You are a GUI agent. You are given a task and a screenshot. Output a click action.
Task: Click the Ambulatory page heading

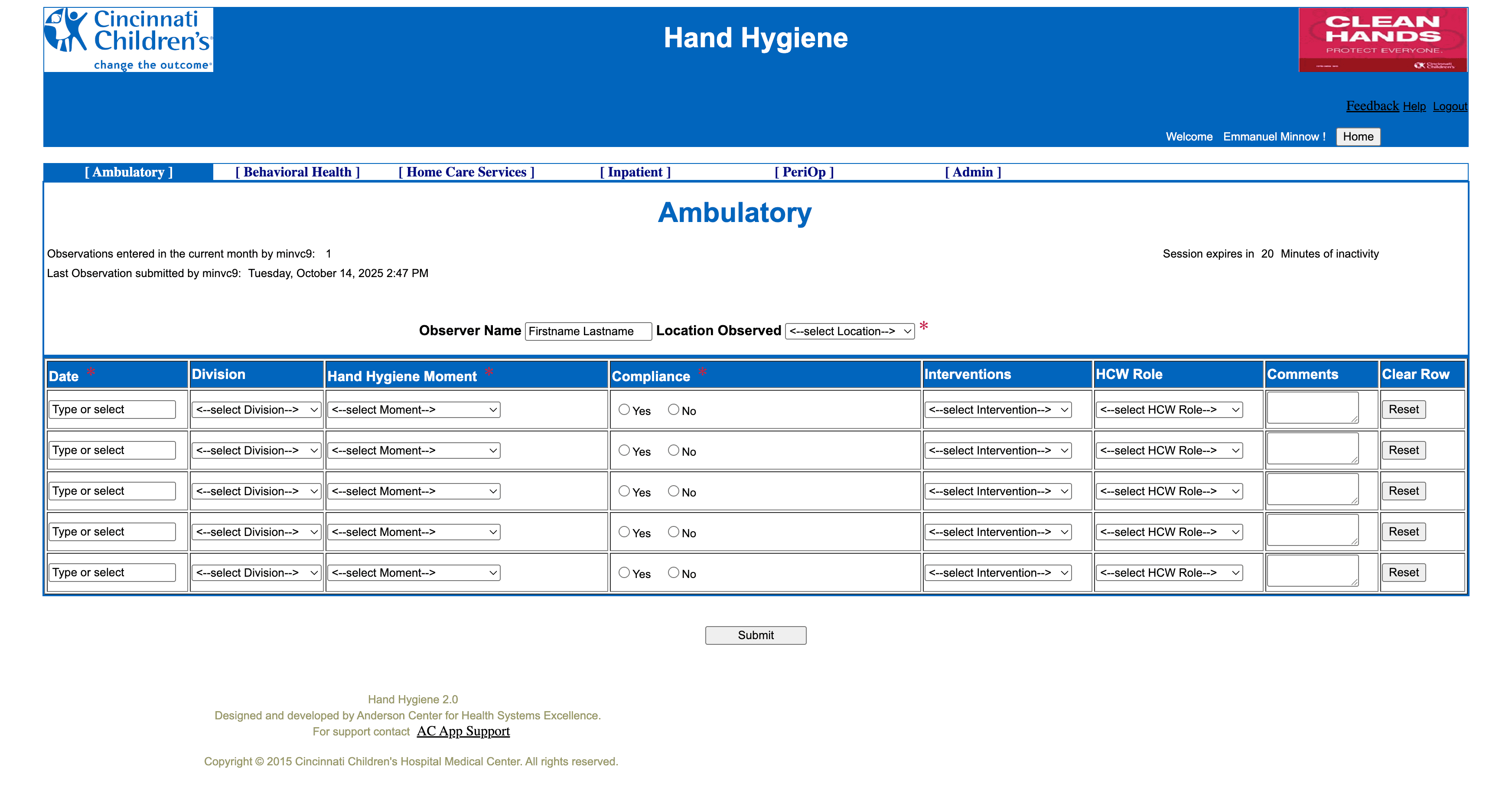(735, 212)
